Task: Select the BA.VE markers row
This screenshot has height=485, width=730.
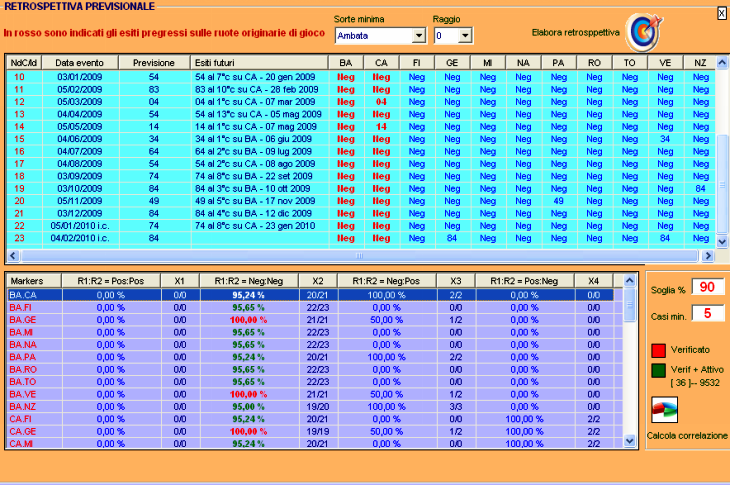Action: pyautogui.click(x=315, y=394)
